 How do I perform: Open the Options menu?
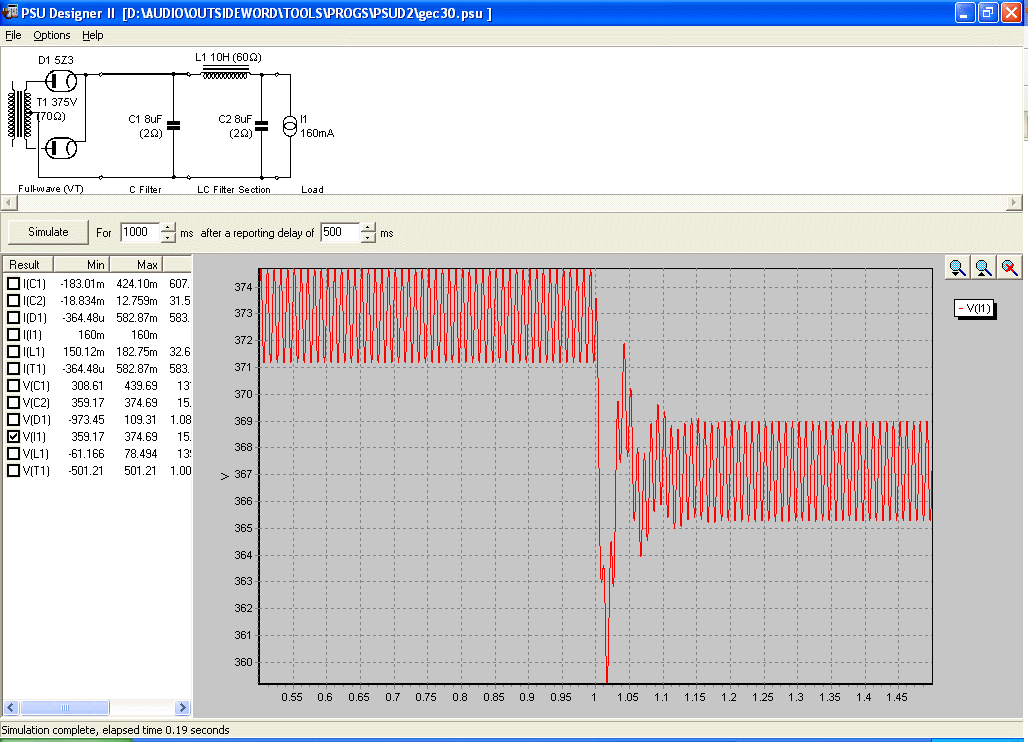click(x=52, y=35)
